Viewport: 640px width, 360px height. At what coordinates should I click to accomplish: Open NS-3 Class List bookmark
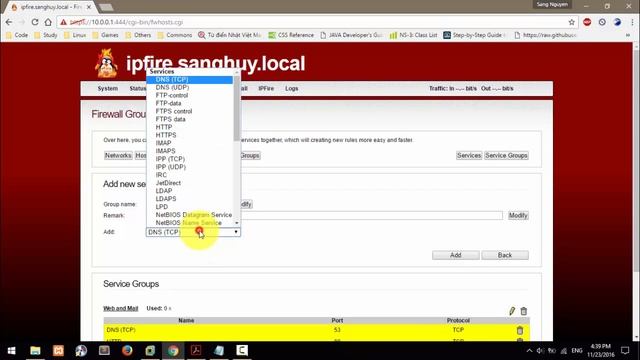(x=413, y=35)
